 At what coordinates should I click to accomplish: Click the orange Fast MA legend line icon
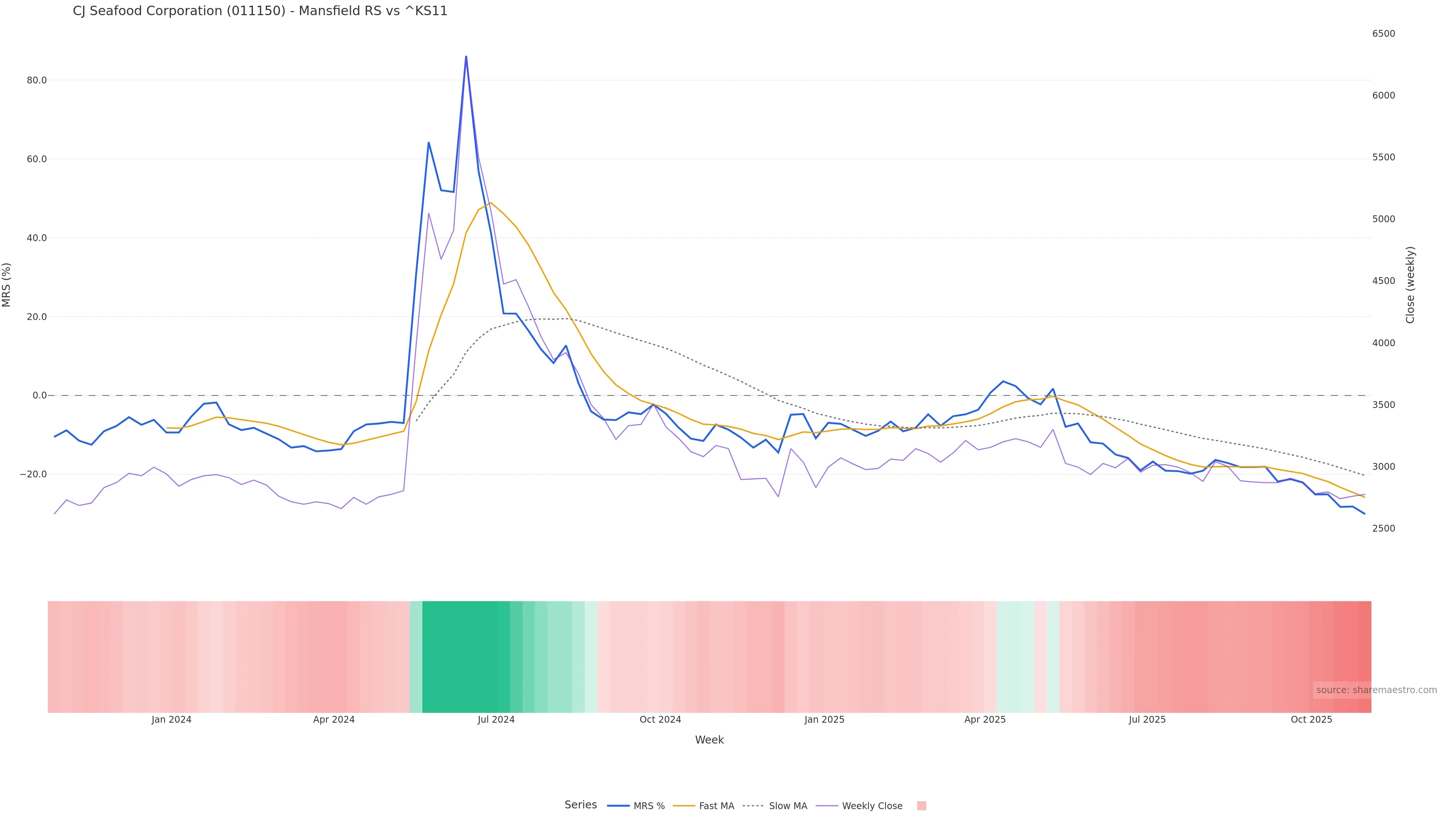(684, 806)
